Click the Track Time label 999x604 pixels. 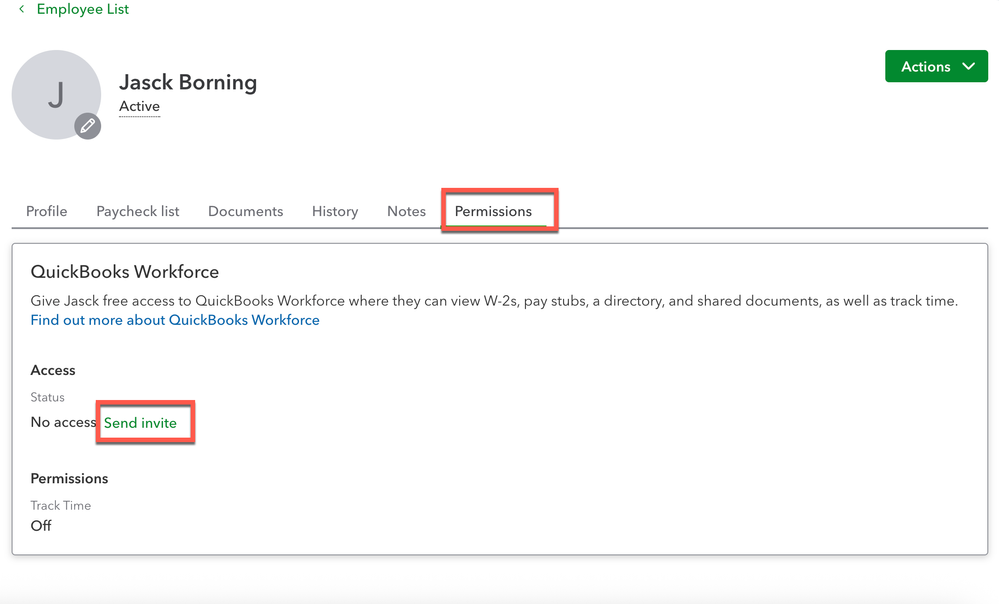[61, 505]
